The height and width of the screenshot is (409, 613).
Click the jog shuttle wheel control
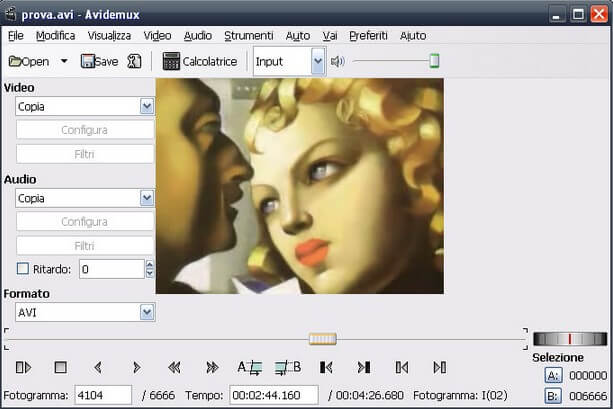[x=570, y=339]
